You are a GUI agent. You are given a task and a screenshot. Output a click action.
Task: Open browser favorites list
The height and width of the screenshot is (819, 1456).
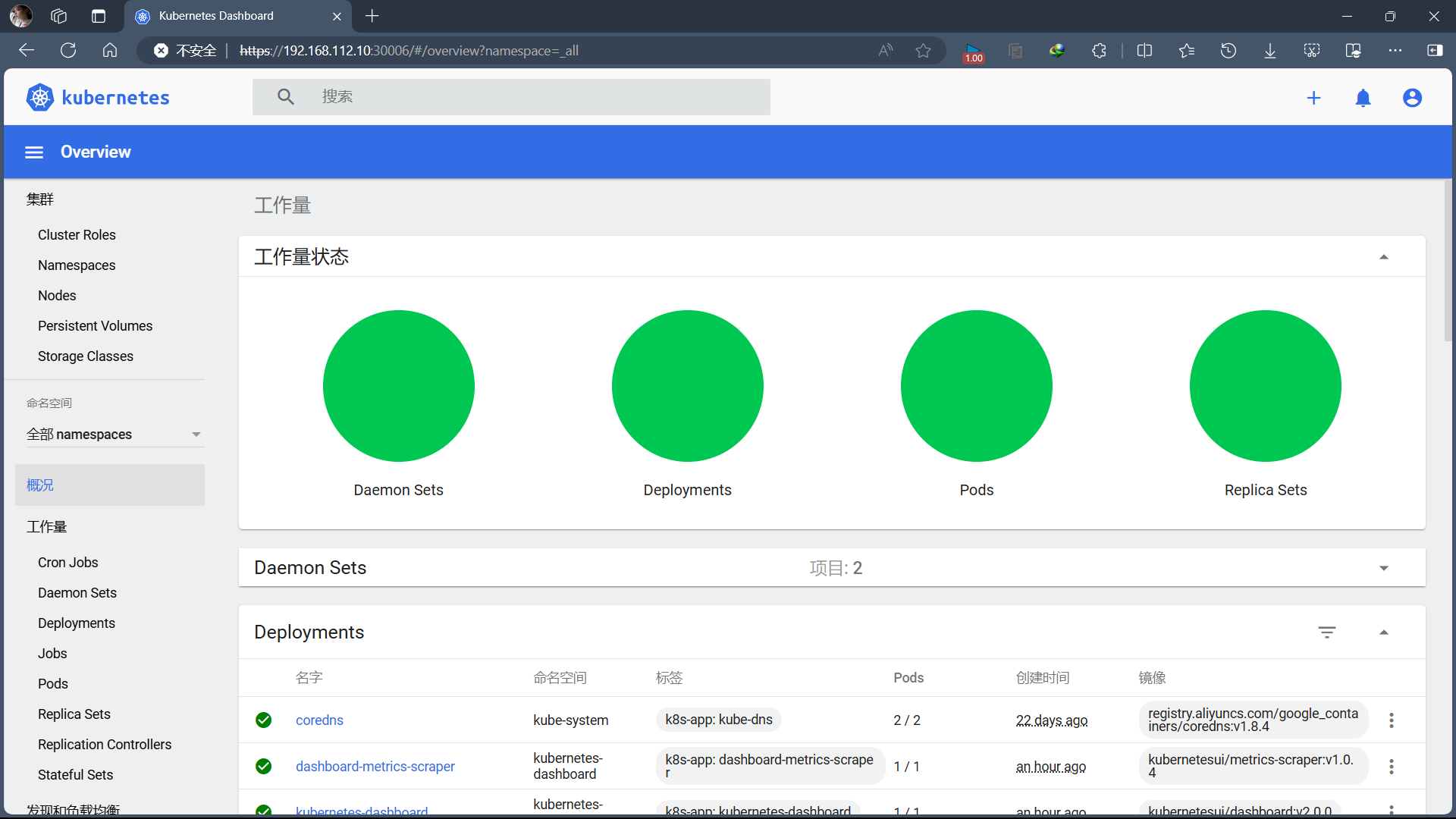coord(1187,51)
